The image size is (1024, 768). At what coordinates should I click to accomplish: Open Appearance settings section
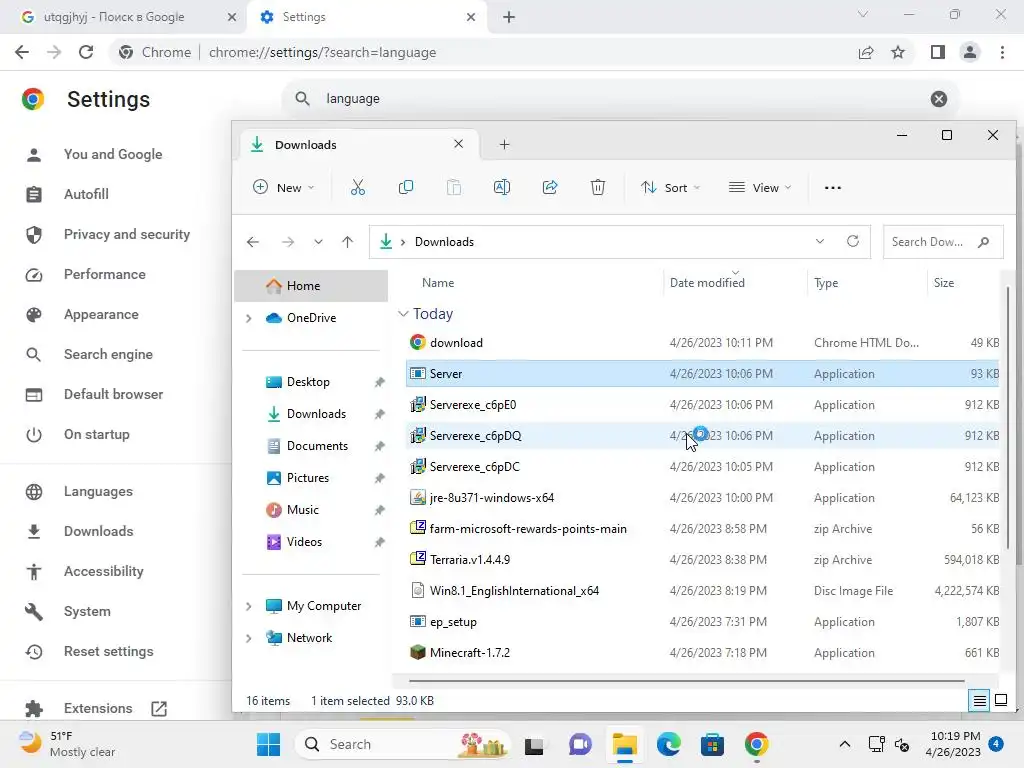tap(101, 315)
